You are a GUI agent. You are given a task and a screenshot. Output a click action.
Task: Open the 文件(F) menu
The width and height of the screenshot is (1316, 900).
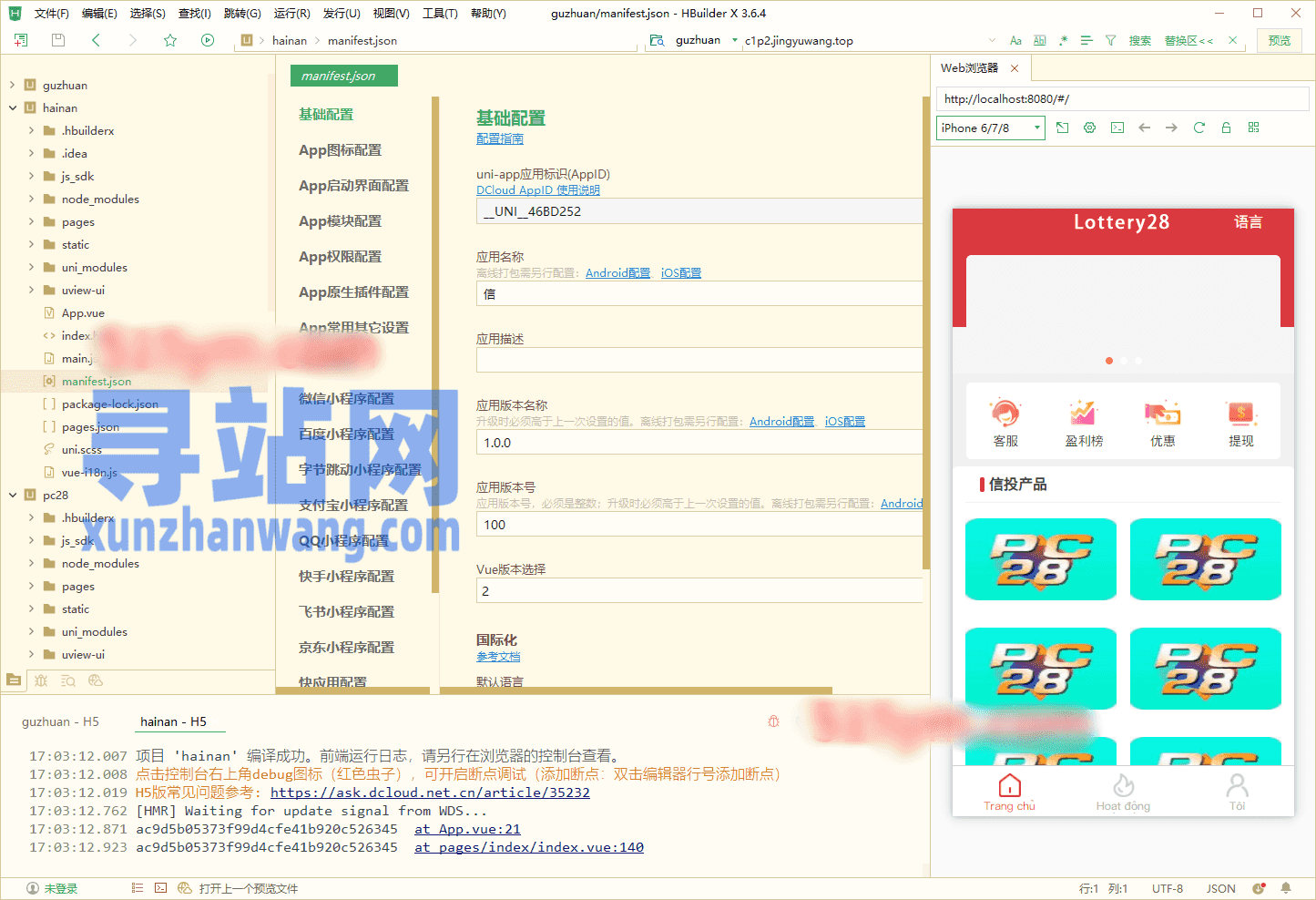(x=52, y=14)
